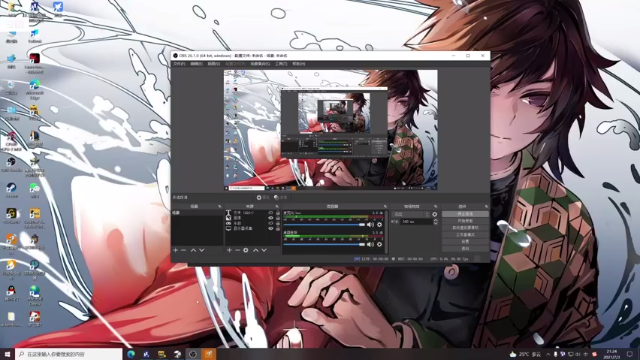Pop out the Sources dock panel
This screenshot has width=640, height=360.
(x=277, y=207)
